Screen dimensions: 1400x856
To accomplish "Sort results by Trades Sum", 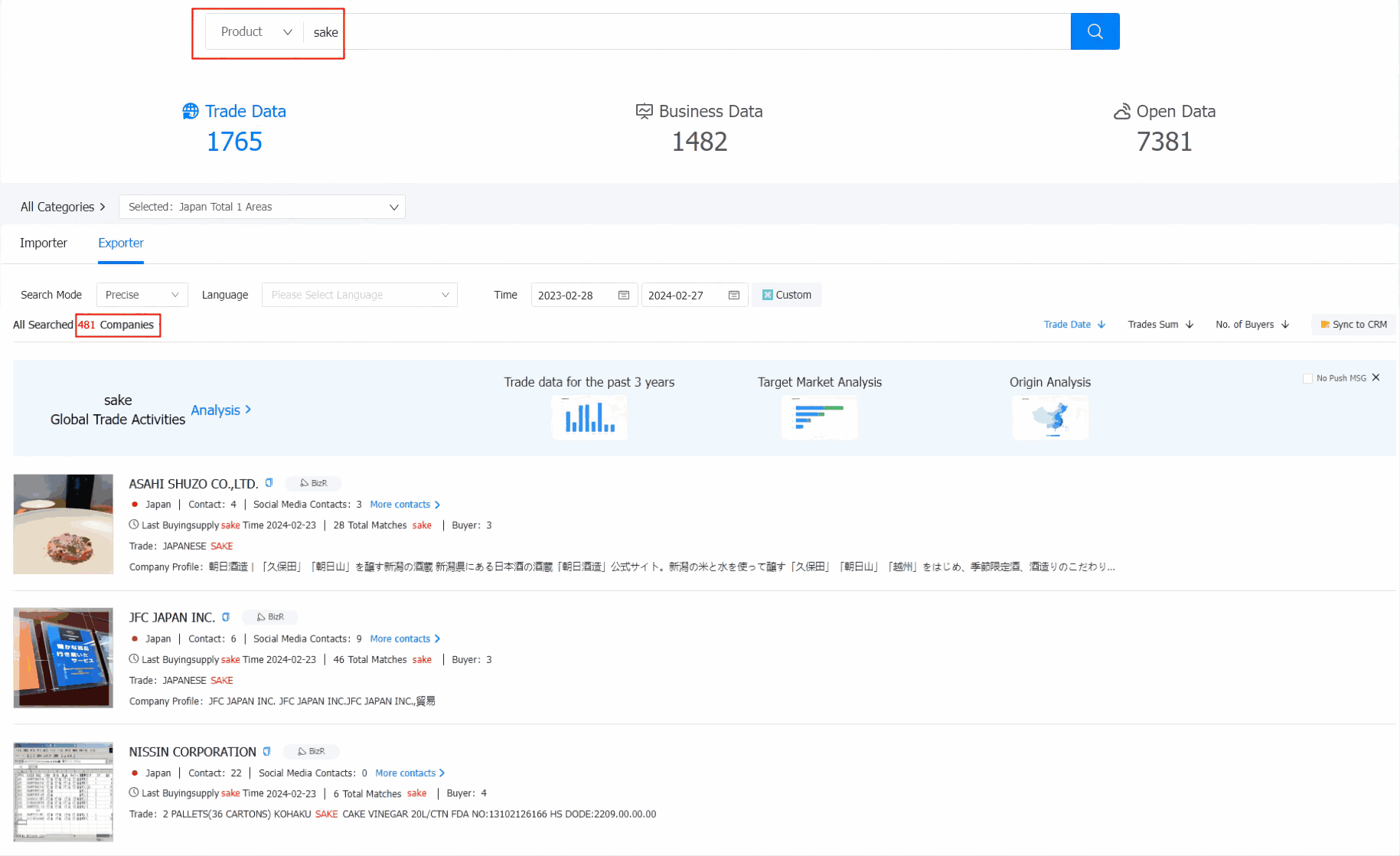I will 1160,325.
